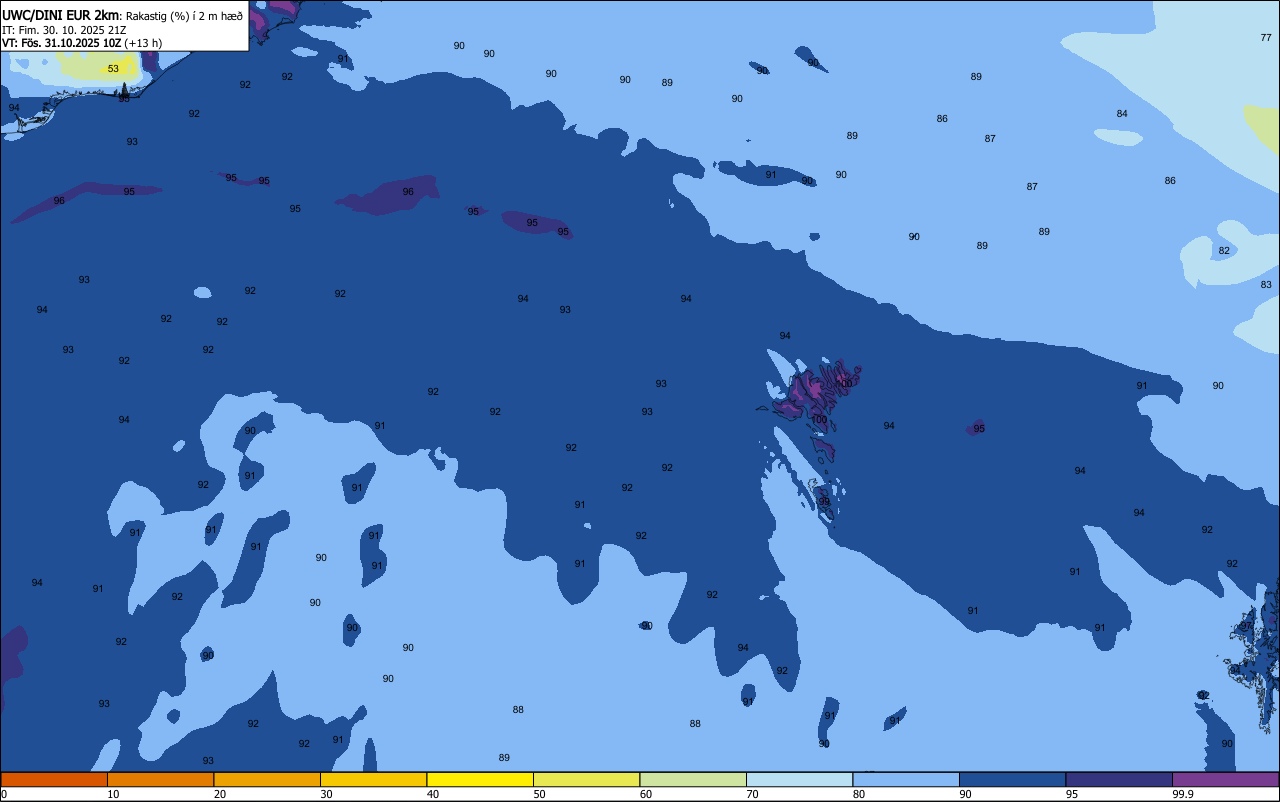Choose the dark blue 90–95 legend segment
Screen dimensions: 1280x802
pyautogui.click(x=1012, y=779)
